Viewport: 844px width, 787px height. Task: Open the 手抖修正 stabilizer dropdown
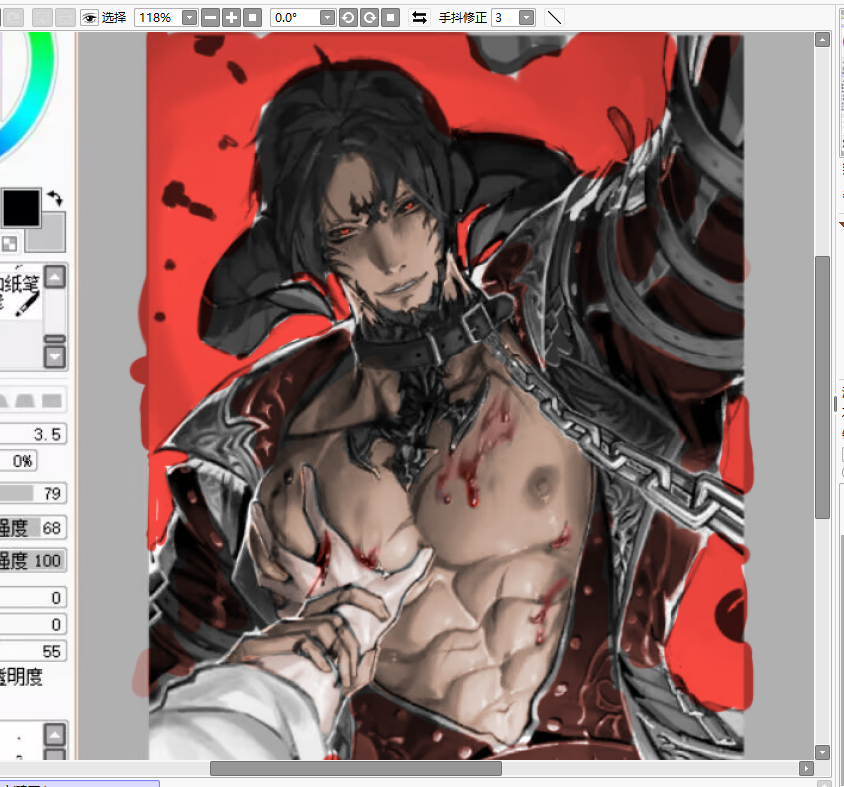click(x=526, y=18)
